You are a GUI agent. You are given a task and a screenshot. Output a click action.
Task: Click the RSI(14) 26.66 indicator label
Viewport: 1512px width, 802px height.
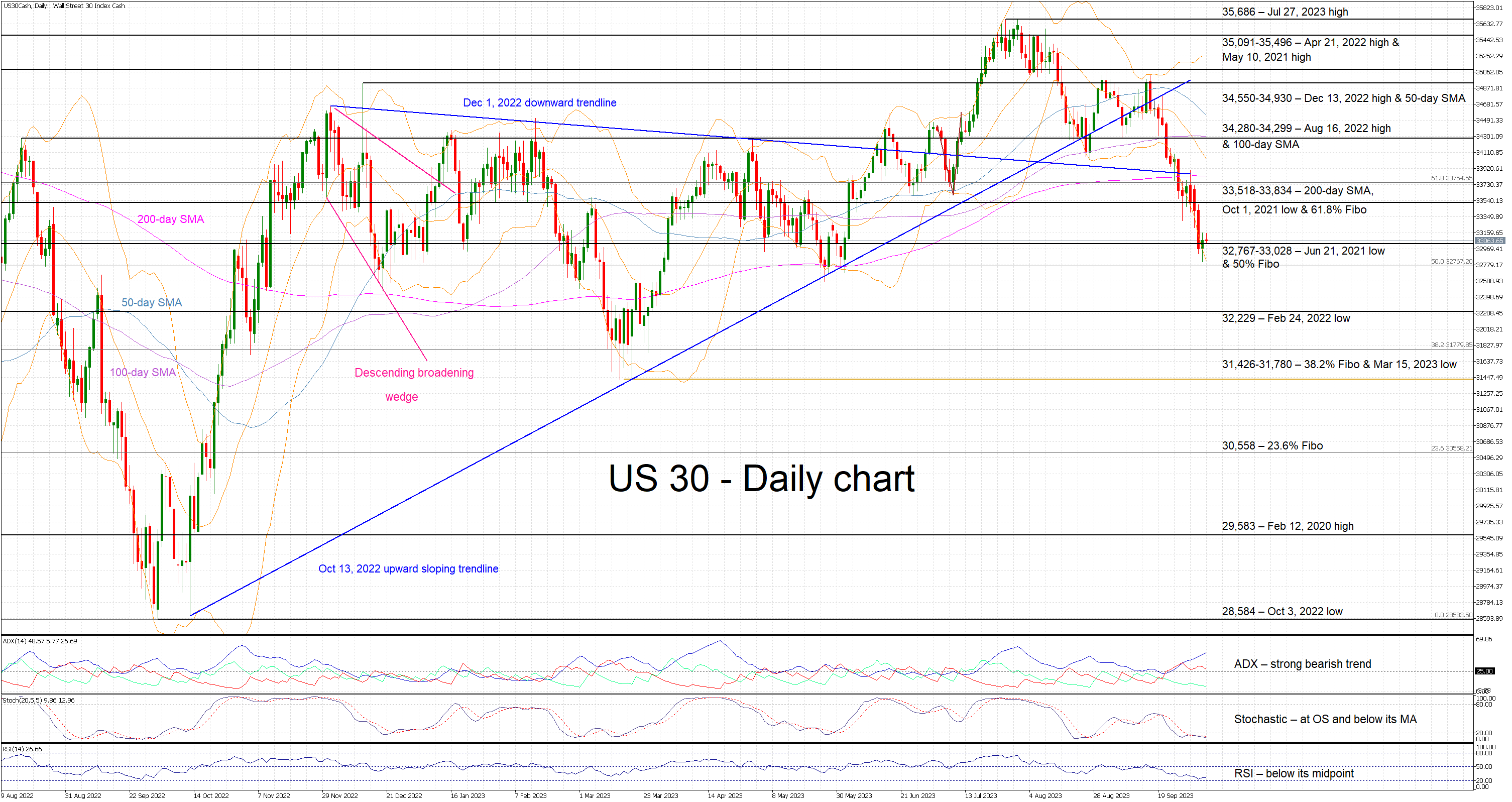tap(22, 749)
